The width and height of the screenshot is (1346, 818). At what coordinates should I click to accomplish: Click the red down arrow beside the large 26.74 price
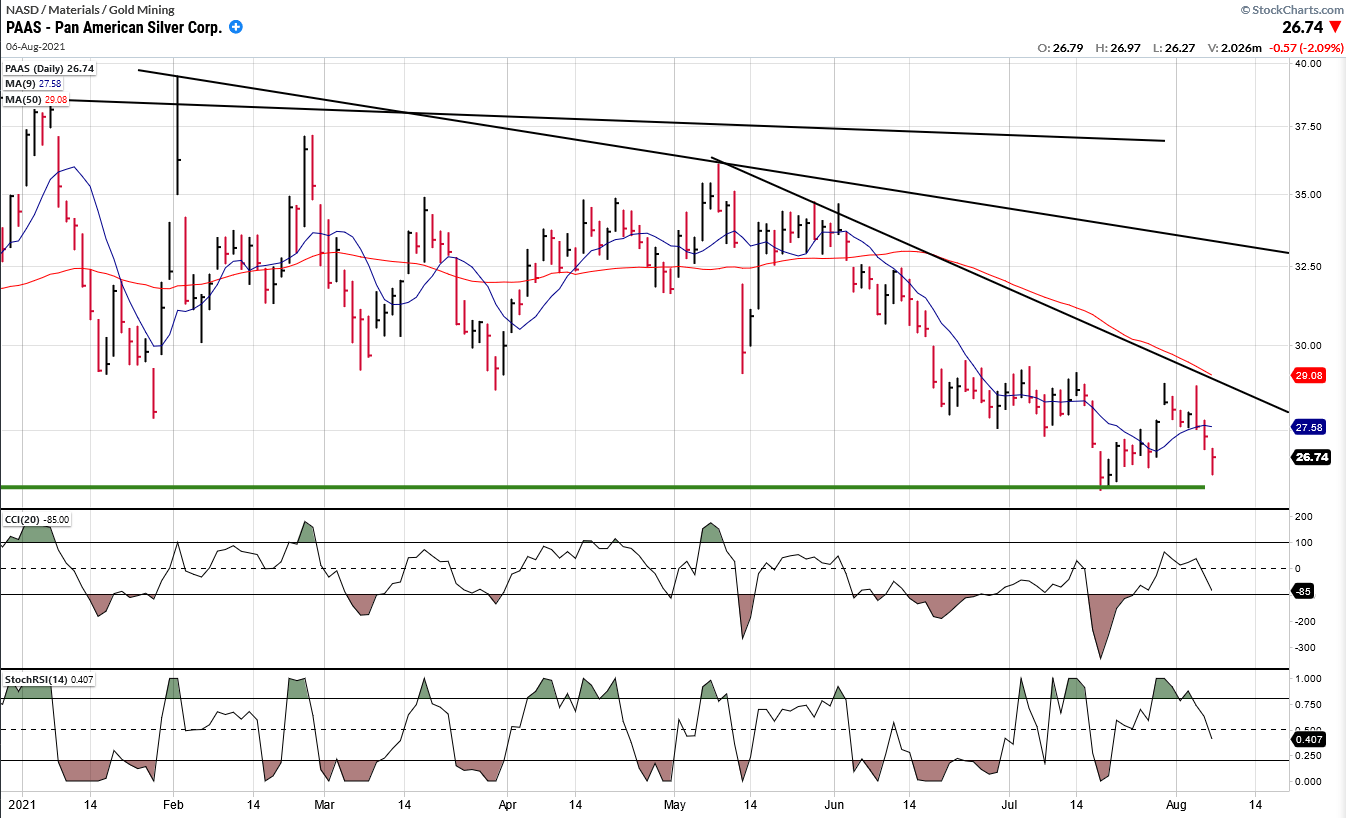click(x=1334, y=28)
